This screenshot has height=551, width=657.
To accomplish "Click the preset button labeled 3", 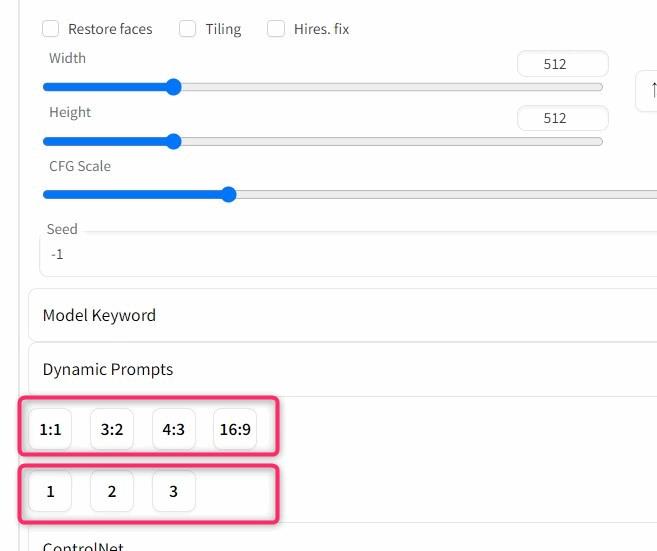I will 173,491.
